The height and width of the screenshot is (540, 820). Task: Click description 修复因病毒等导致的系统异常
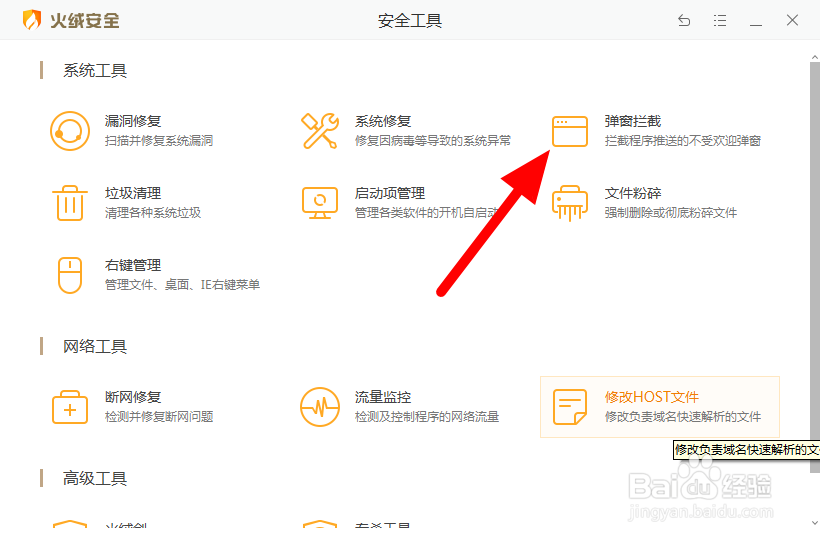point(432,141)
